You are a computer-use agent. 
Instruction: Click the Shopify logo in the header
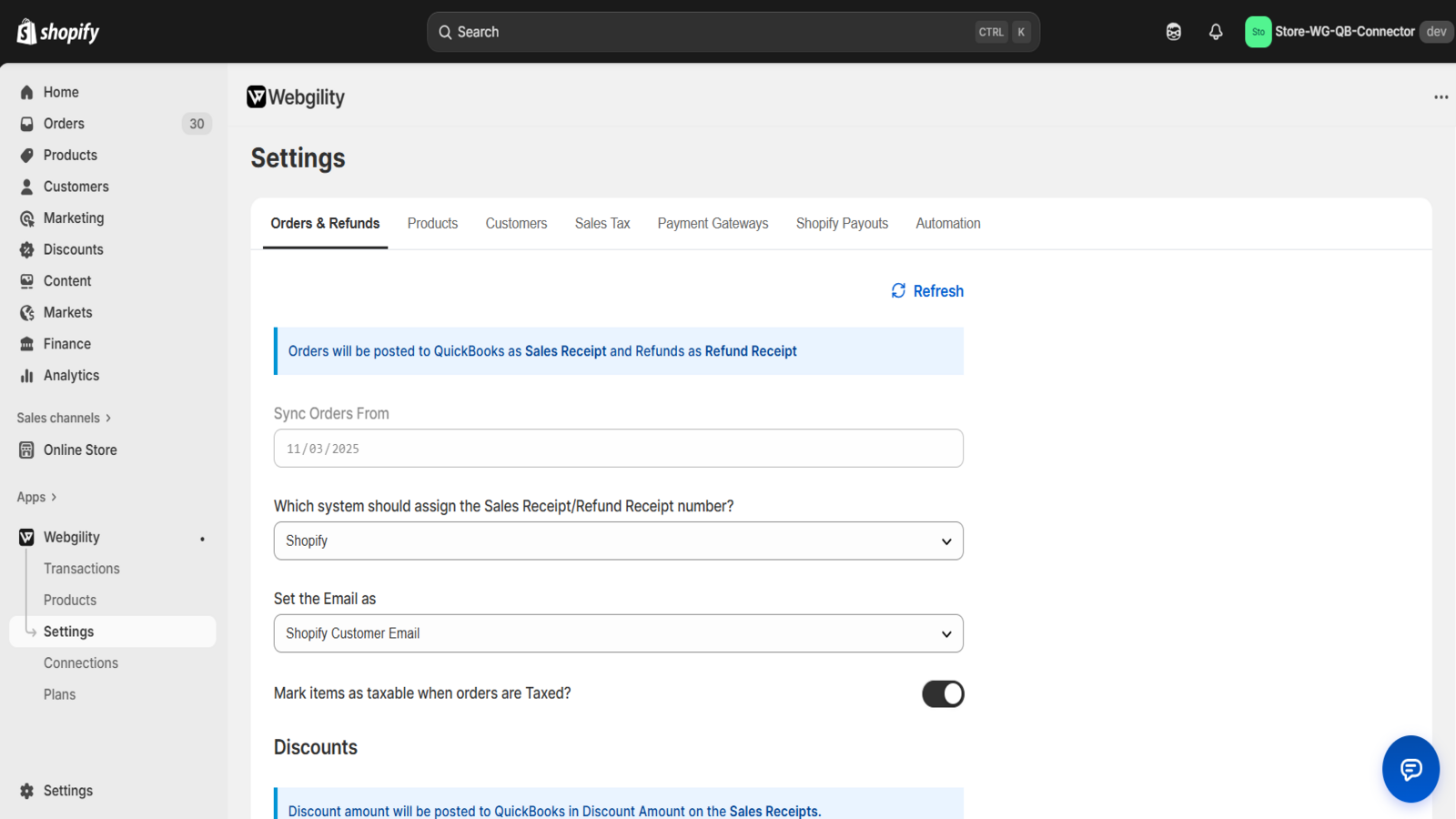58,32
